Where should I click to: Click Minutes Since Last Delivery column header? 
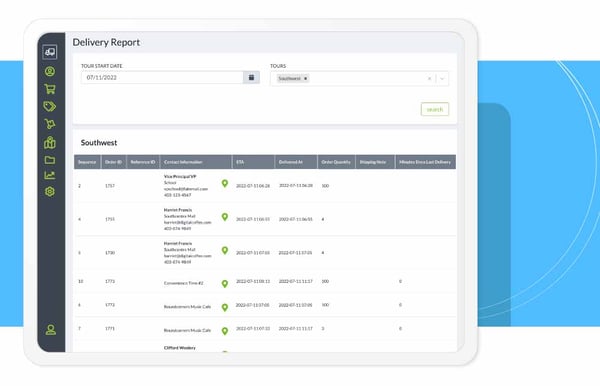425,162
